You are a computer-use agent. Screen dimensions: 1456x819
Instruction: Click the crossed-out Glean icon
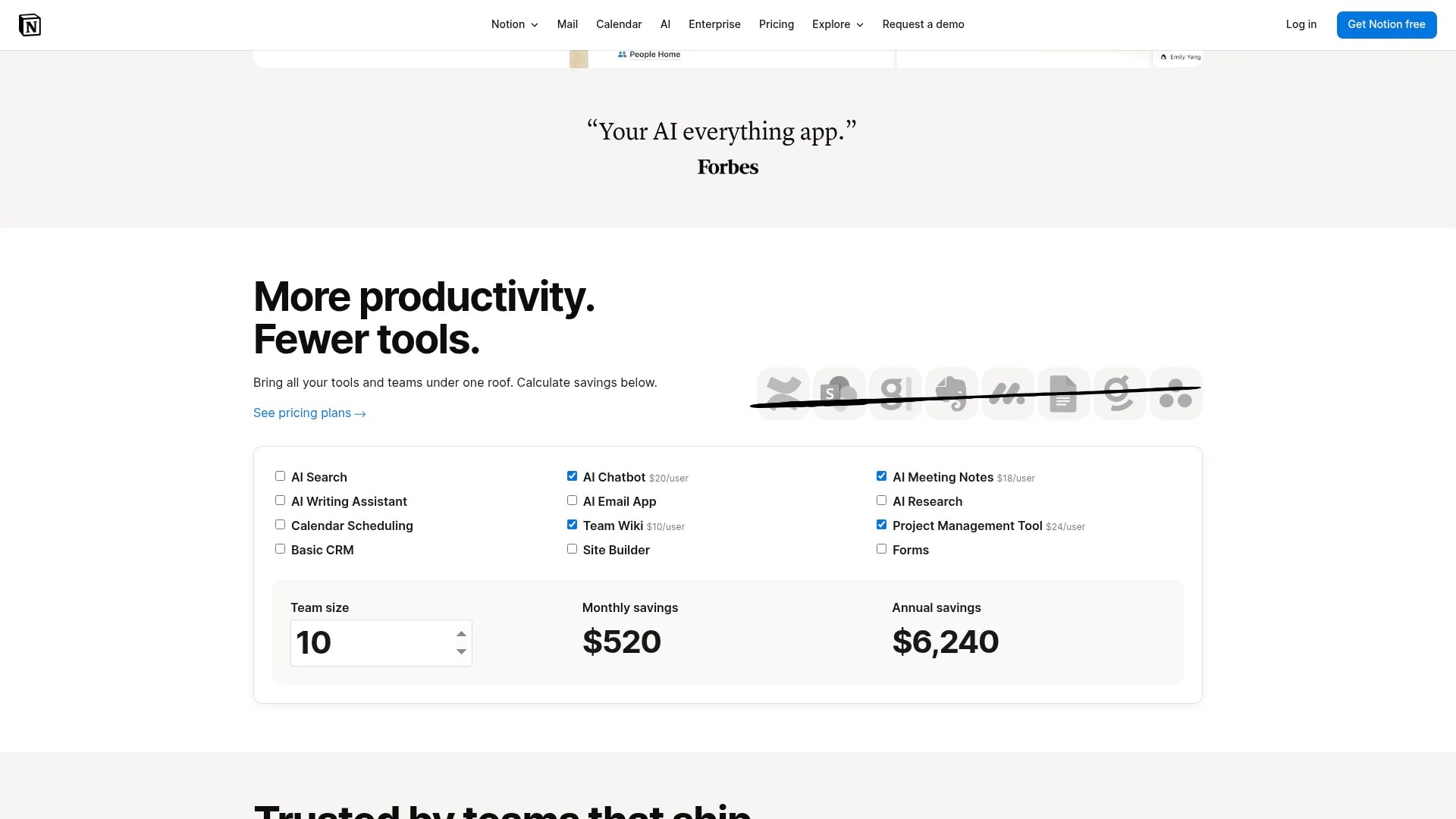(x=895, y=394)
